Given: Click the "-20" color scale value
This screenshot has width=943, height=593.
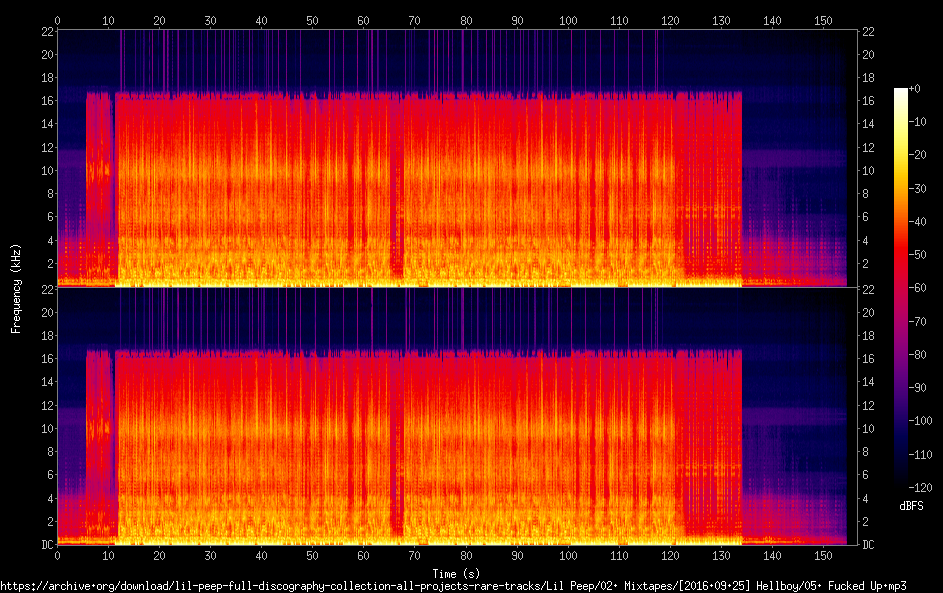Looking at the screenshot, I should 918,155.
